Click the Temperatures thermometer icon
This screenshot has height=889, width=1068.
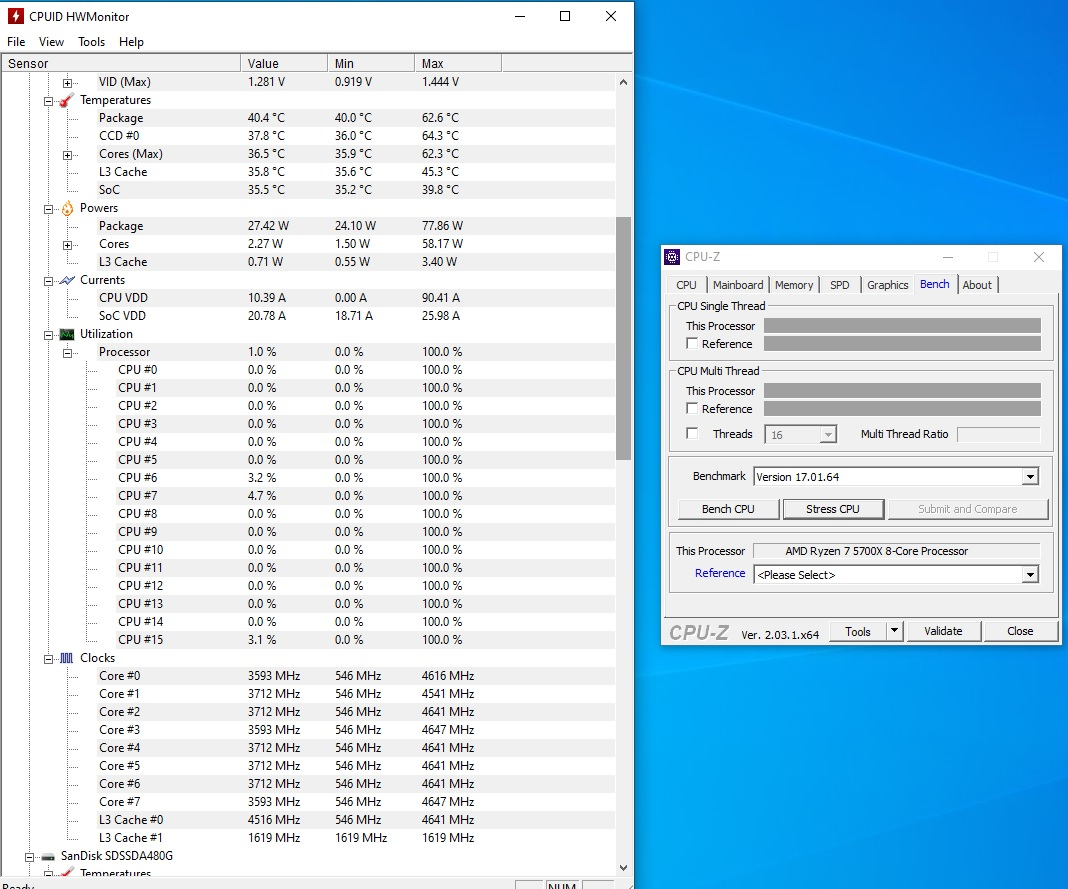[67, 100]
